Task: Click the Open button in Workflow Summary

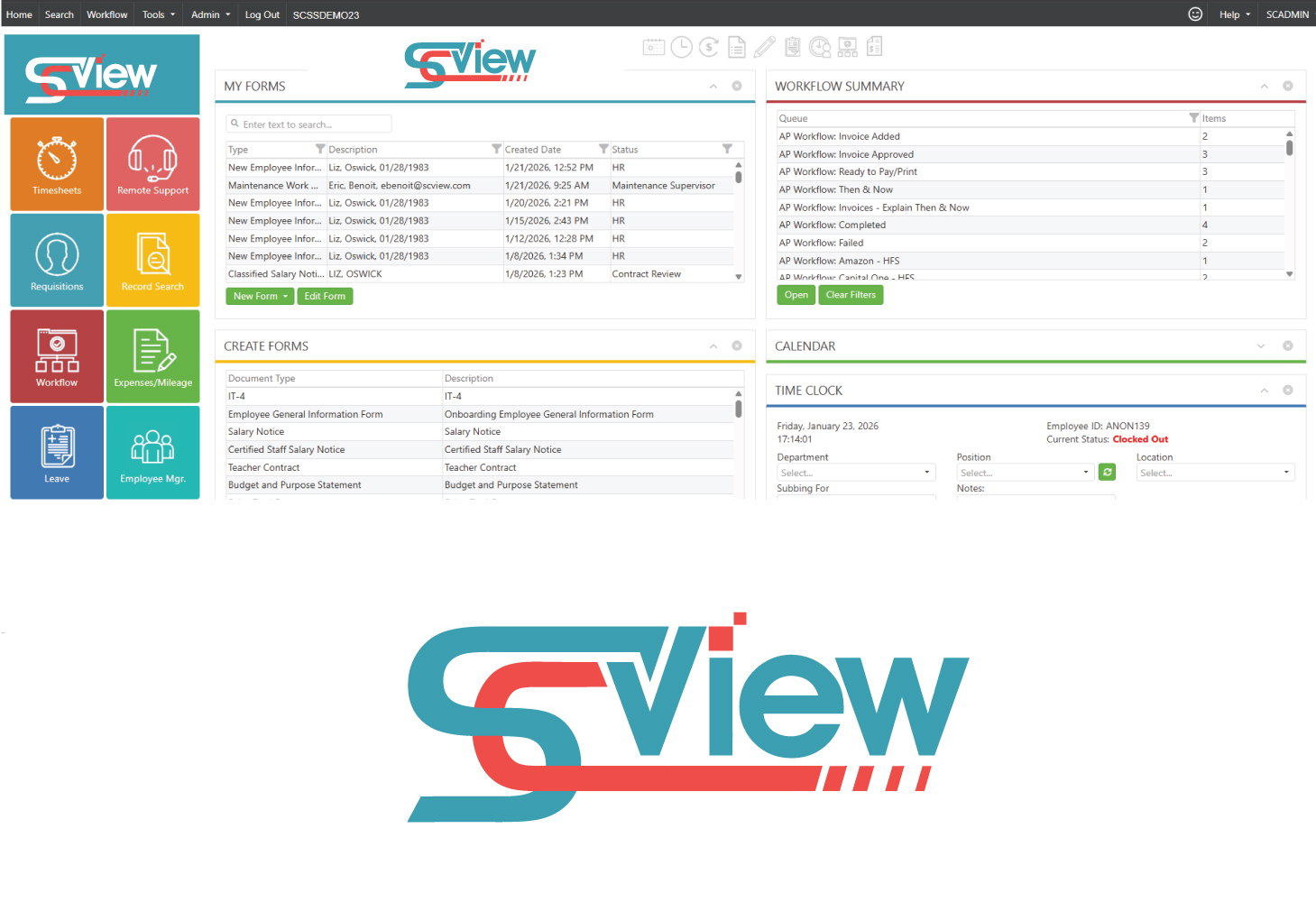Action: [796, 295]
